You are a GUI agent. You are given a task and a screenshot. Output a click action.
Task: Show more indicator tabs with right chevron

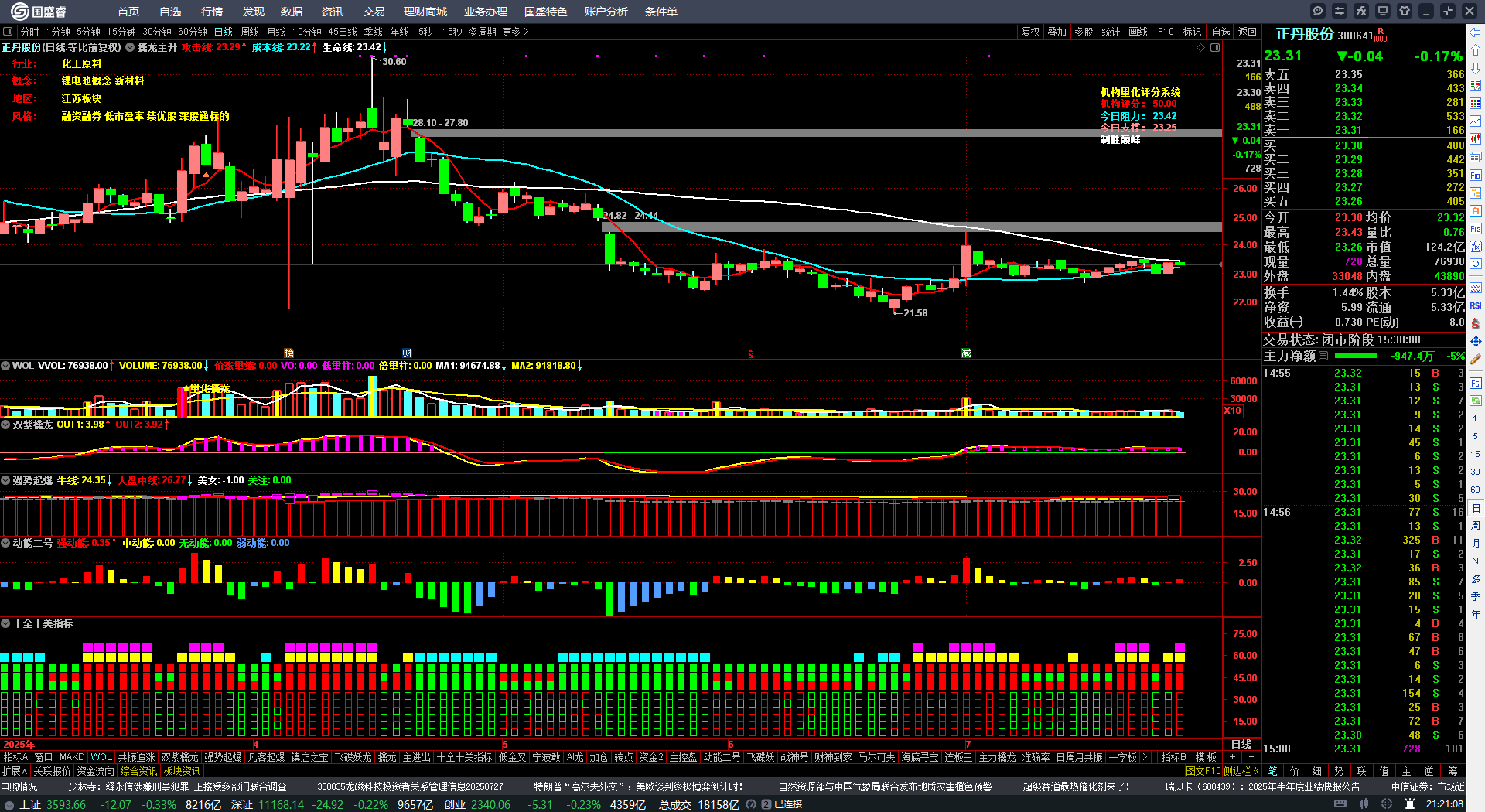click(x=1145, y=757)
